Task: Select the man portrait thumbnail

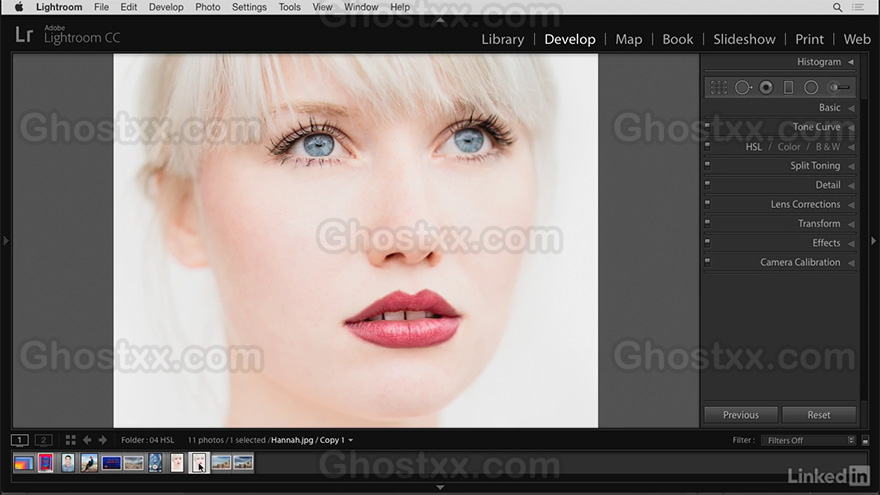Action: pyautogui.click(x=68, y=463)
